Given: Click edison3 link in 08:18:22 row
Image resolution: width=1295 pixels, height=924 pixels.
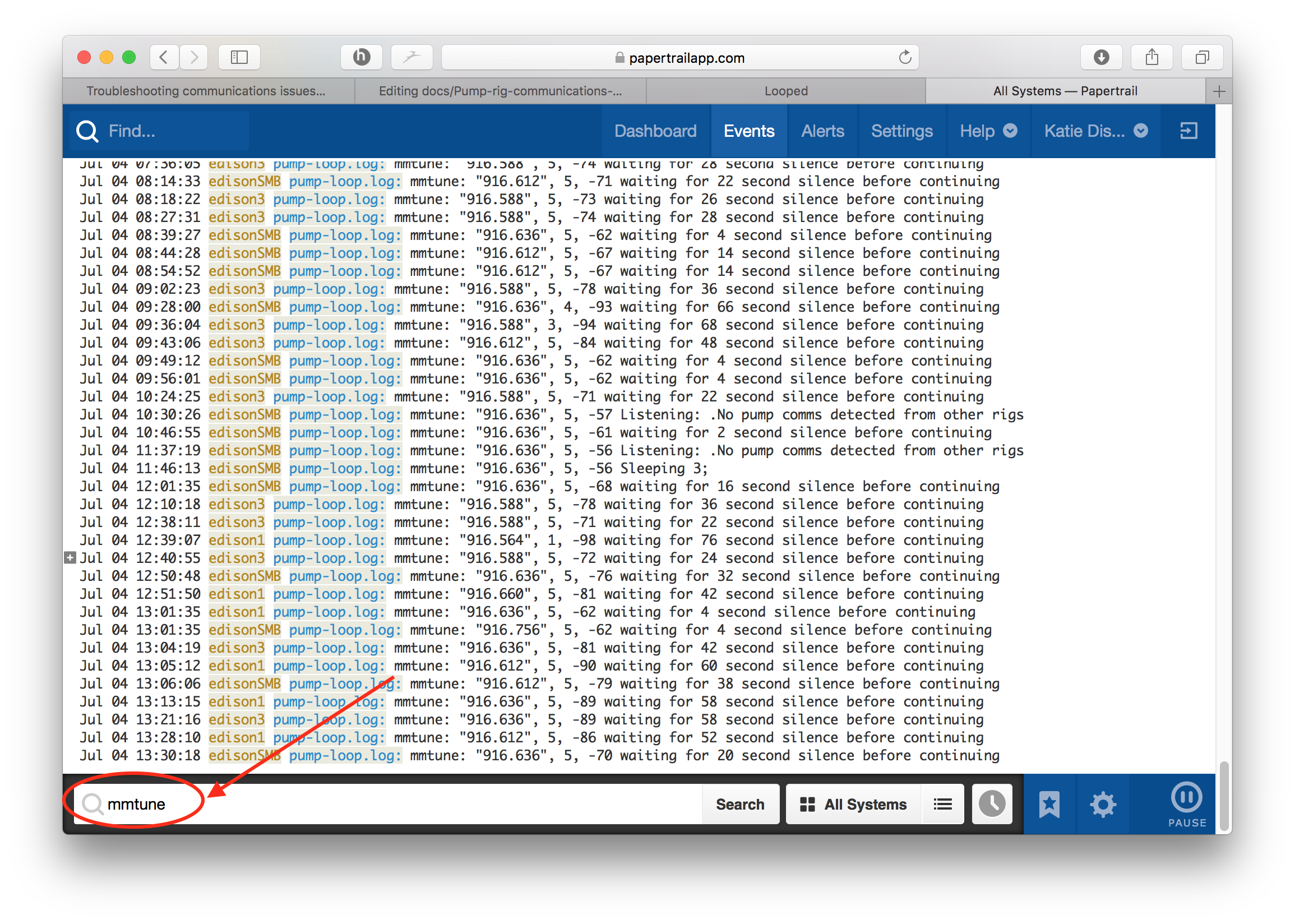Looking at the screenshot, I should click(237, 199).
